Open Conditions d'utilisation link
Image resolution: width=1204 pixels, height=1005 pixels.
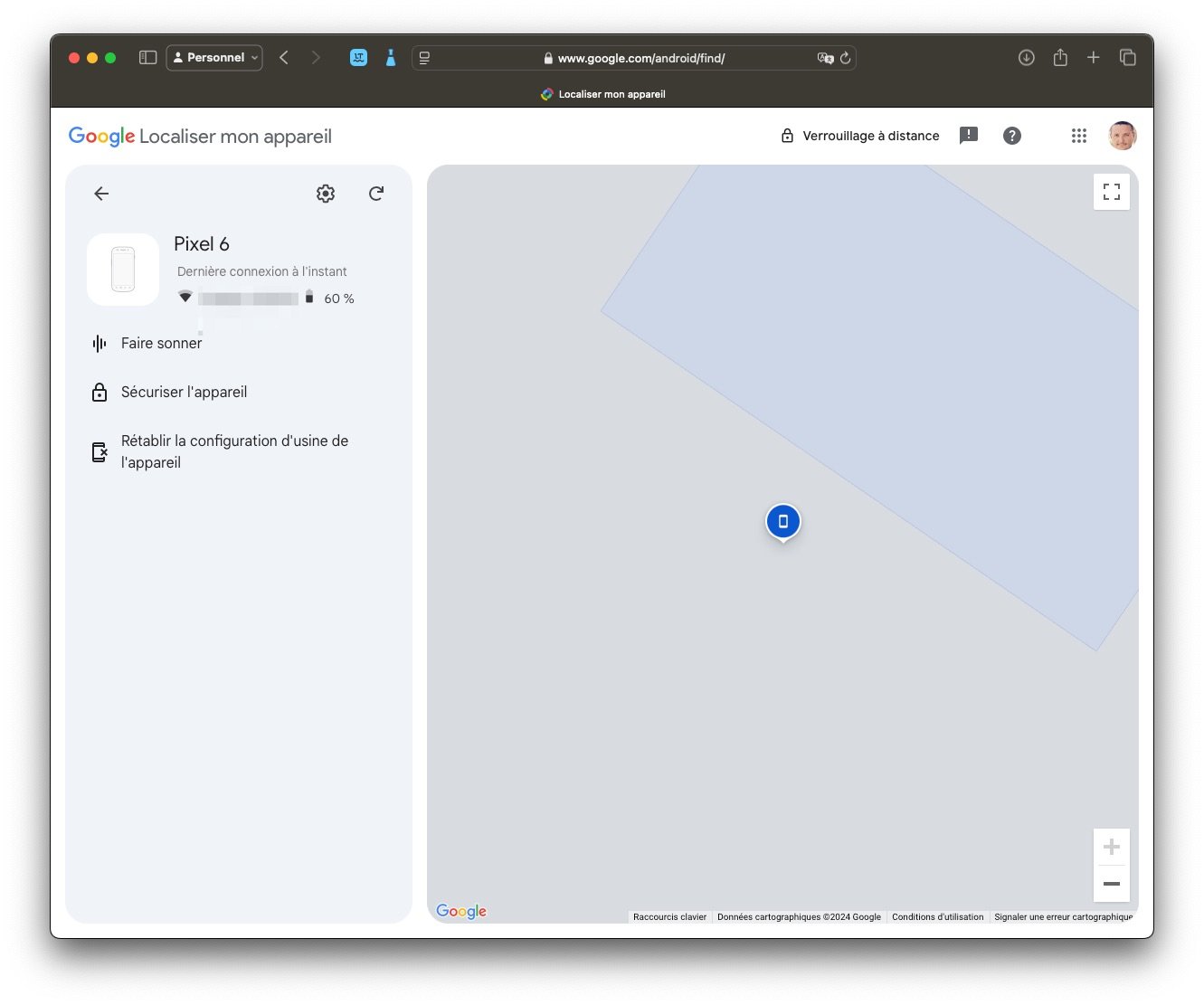(937, 917)
